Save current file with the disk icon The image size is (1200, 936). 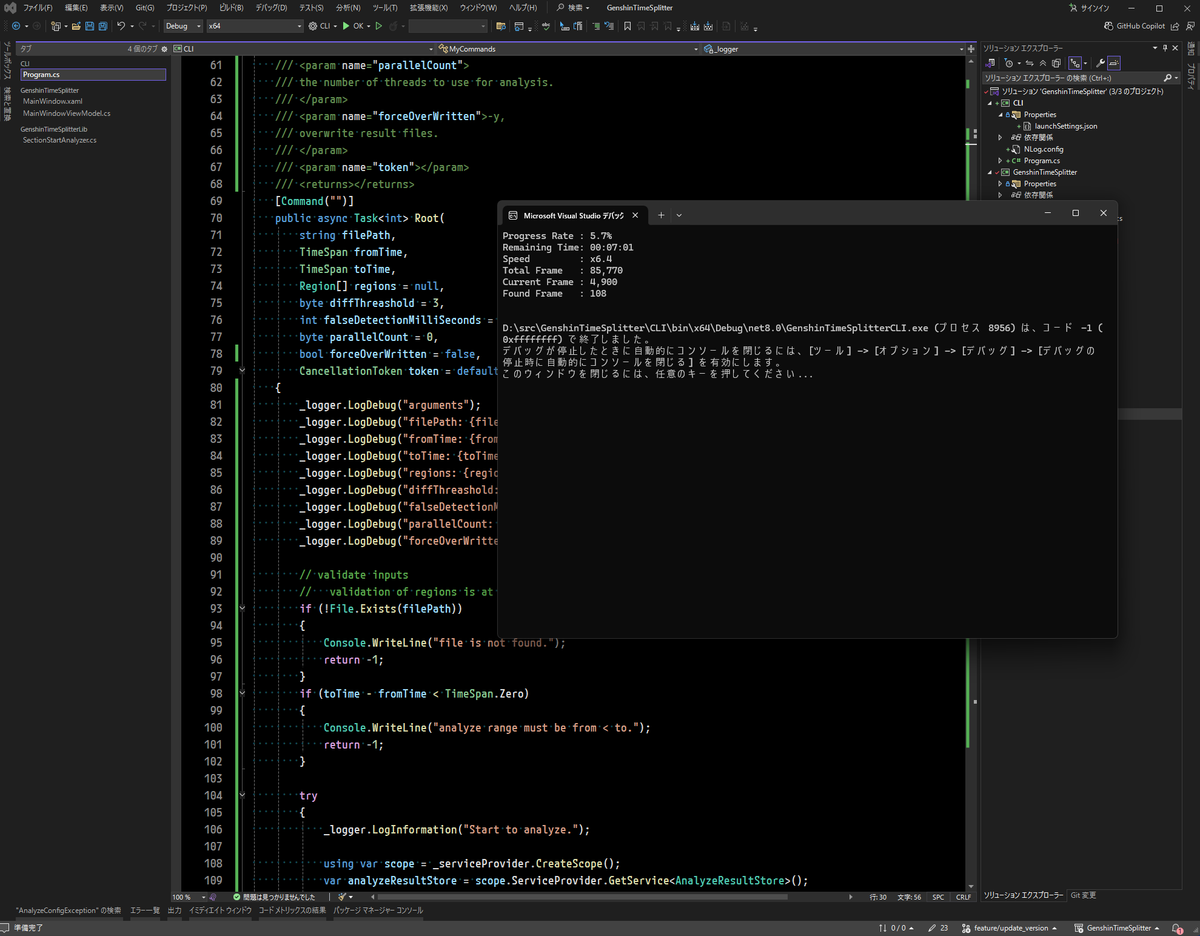pyautogui.click(x=89, y=25)
